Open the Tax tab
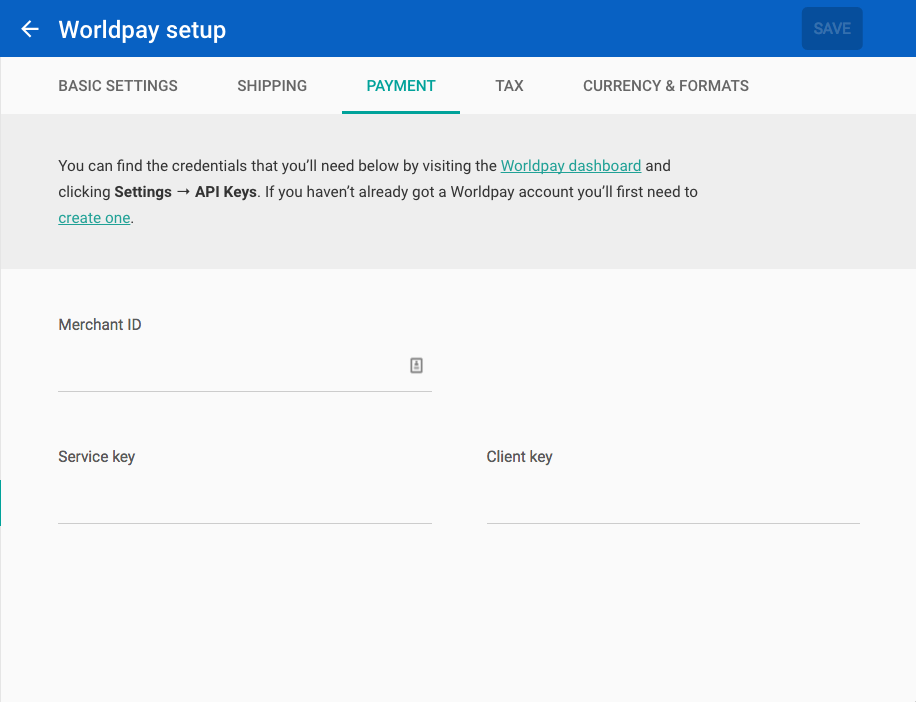This screenshot has width=916, height=702. 509,86
